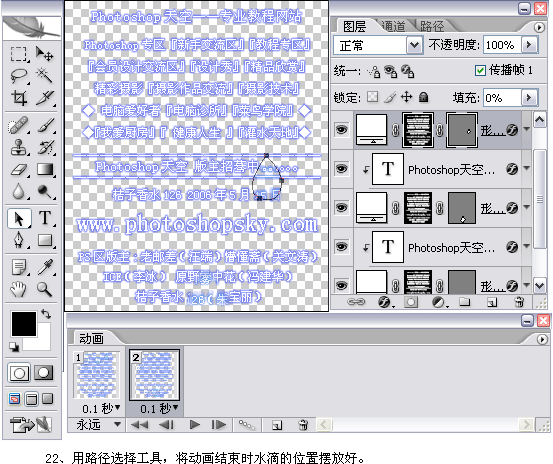Create a new layer in Layers panel

tap(492, 302)
